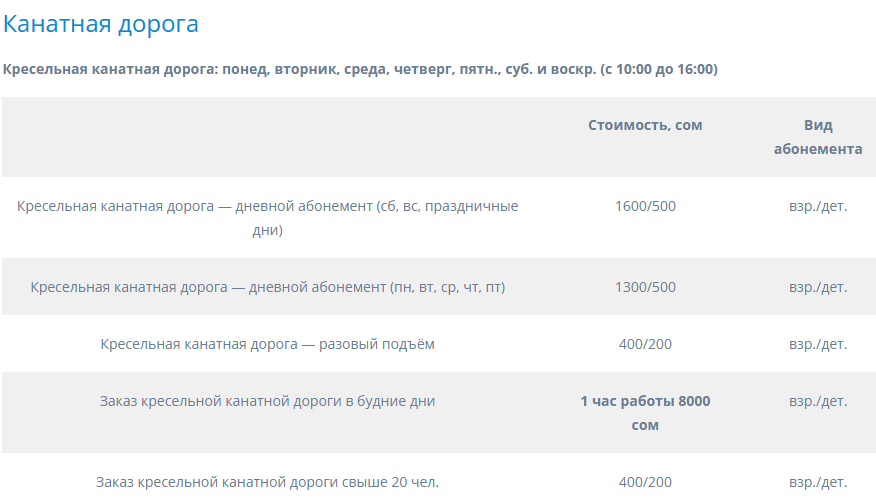Click взр./дет. in the разовый подъём row

[x=818, y=344]
